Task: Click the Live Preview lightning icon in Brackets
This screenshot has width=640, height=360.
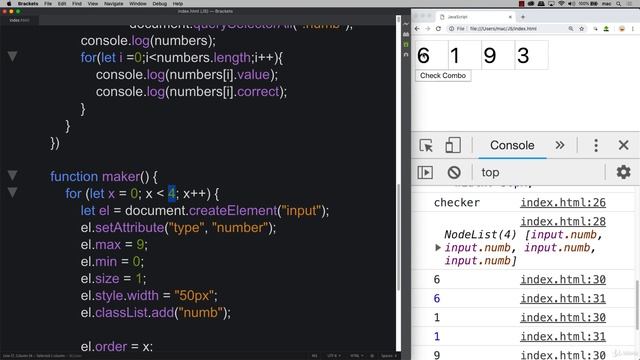Action: pyautogui.click(x=406, y=24)
